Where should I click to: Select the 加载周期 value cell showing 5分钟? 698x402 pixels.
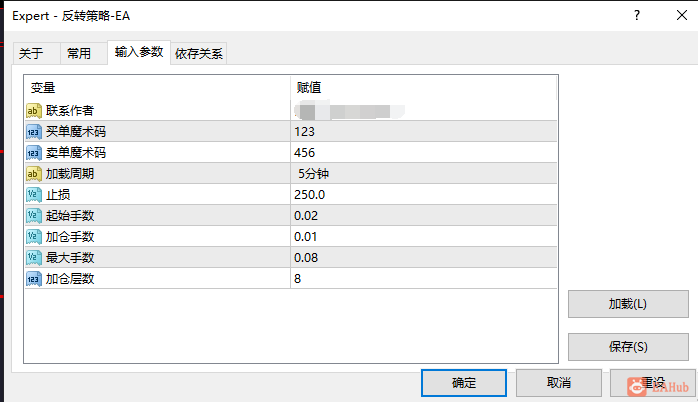[x=423, y=174]
